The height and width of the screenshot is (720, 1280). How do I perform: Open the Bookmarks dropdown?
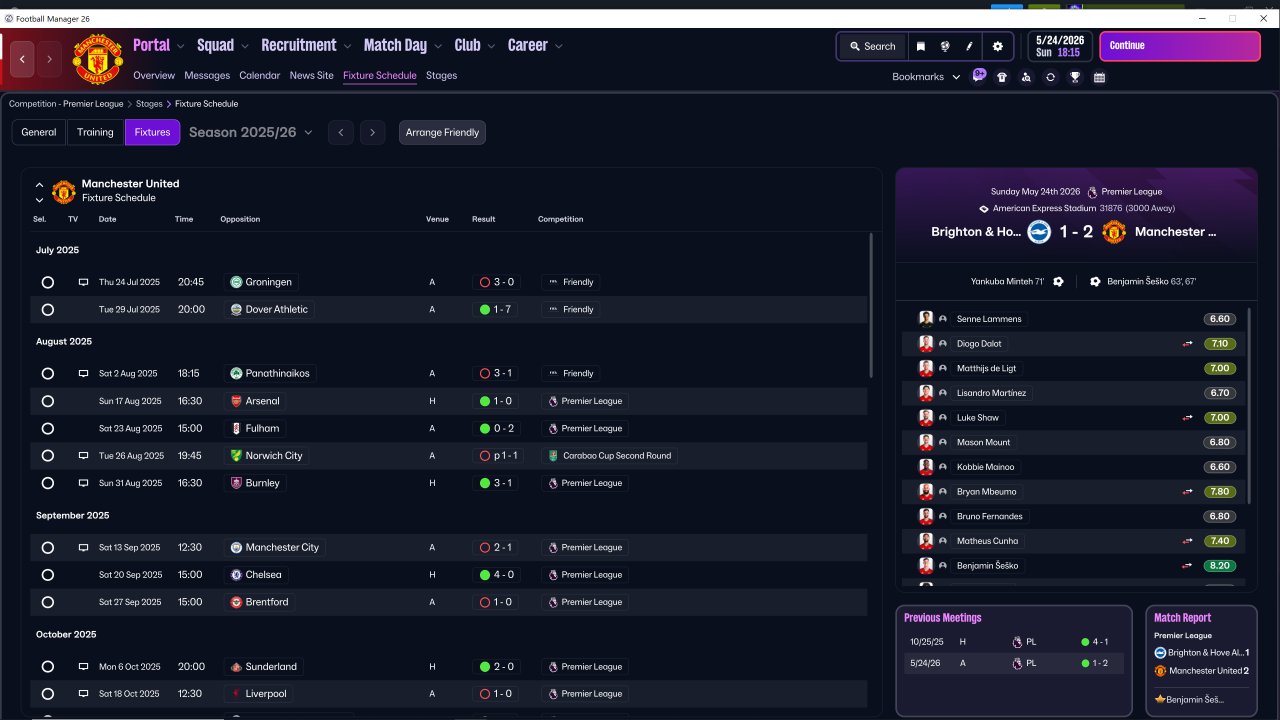pos(926,77)
